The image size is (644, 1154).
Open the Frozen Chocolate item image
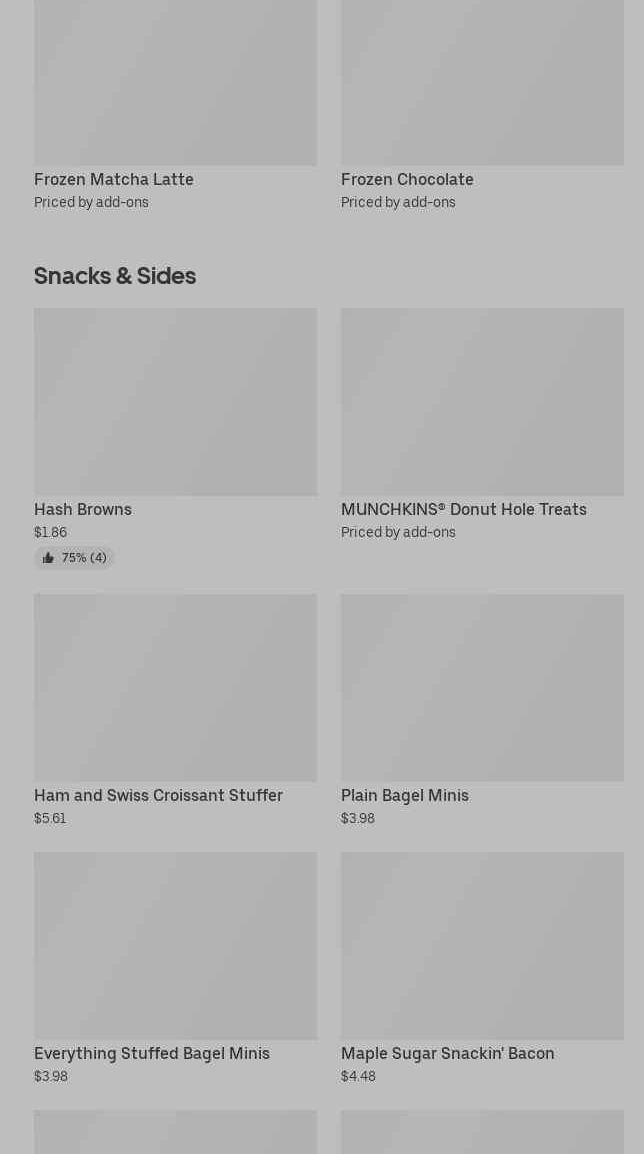pos(482,82)
